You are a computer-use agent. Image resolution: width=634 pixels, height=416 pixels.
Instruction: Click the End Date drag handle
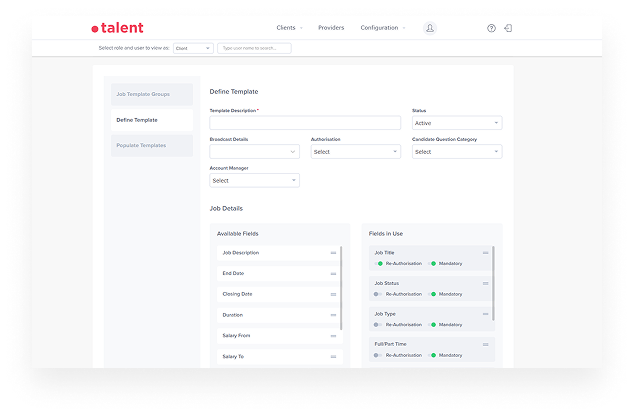point(333,273)
